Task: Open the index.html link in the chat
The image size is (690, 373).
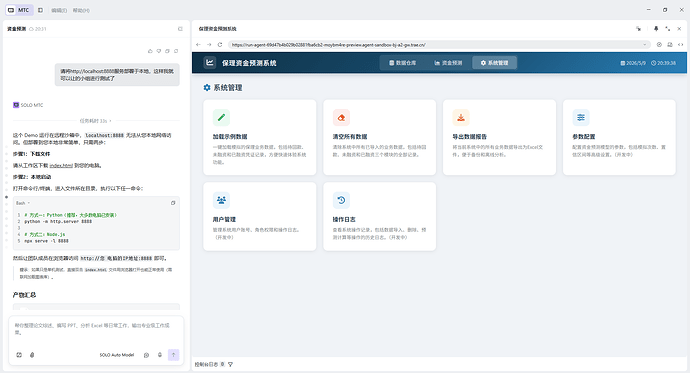Action: pos(61,165)
